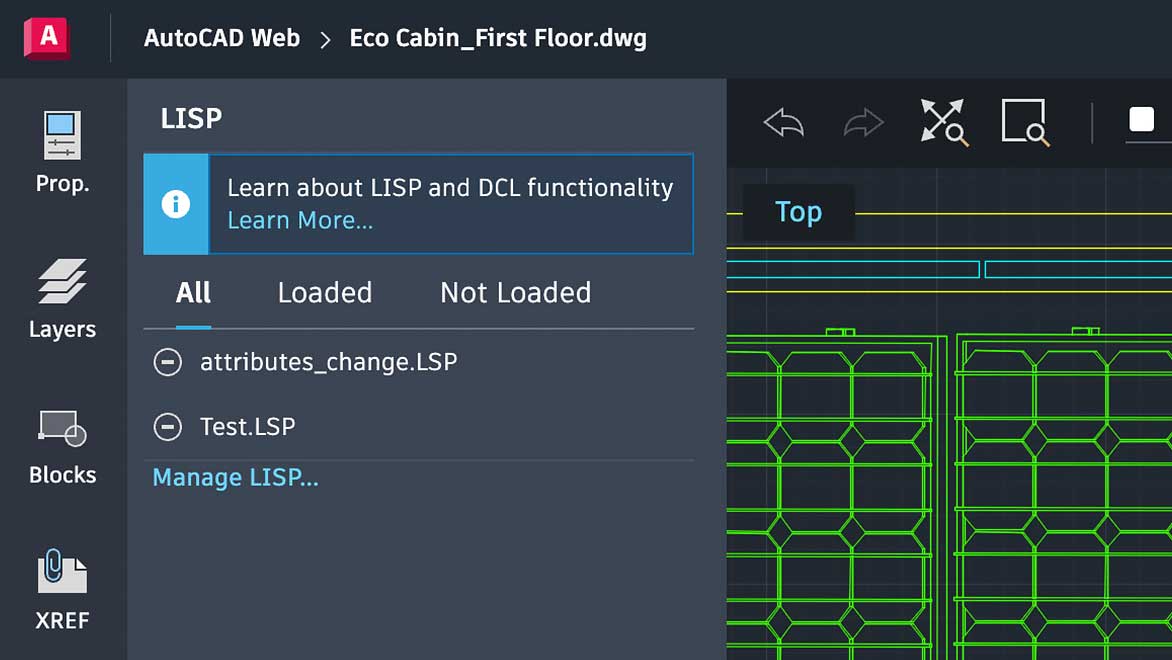This screenshot has width=1172, height=660.
Task: Unload attributes_change.LSP using its minus toggle
Action: 167,362
